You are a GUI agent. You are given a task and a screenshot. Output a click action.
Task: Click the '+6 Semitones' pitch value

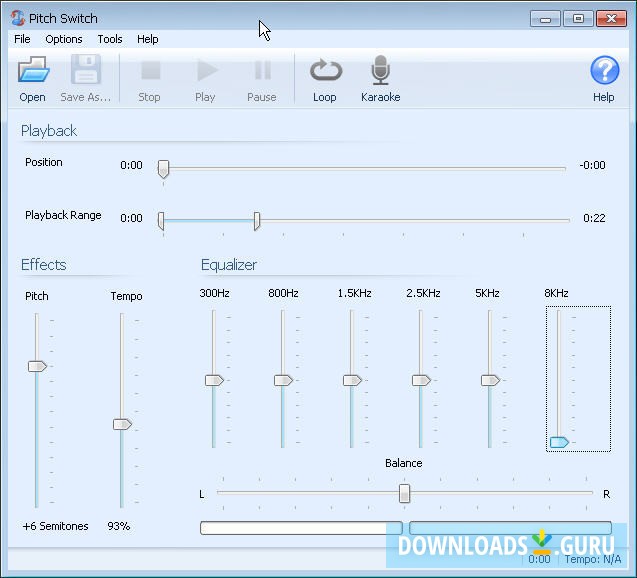pyautogui.click(x=56, y=526)
